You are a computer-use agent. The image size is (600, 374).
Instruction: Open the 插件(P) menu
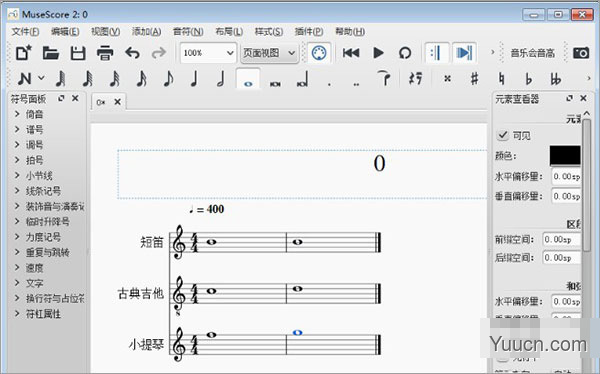pos(308,31)
